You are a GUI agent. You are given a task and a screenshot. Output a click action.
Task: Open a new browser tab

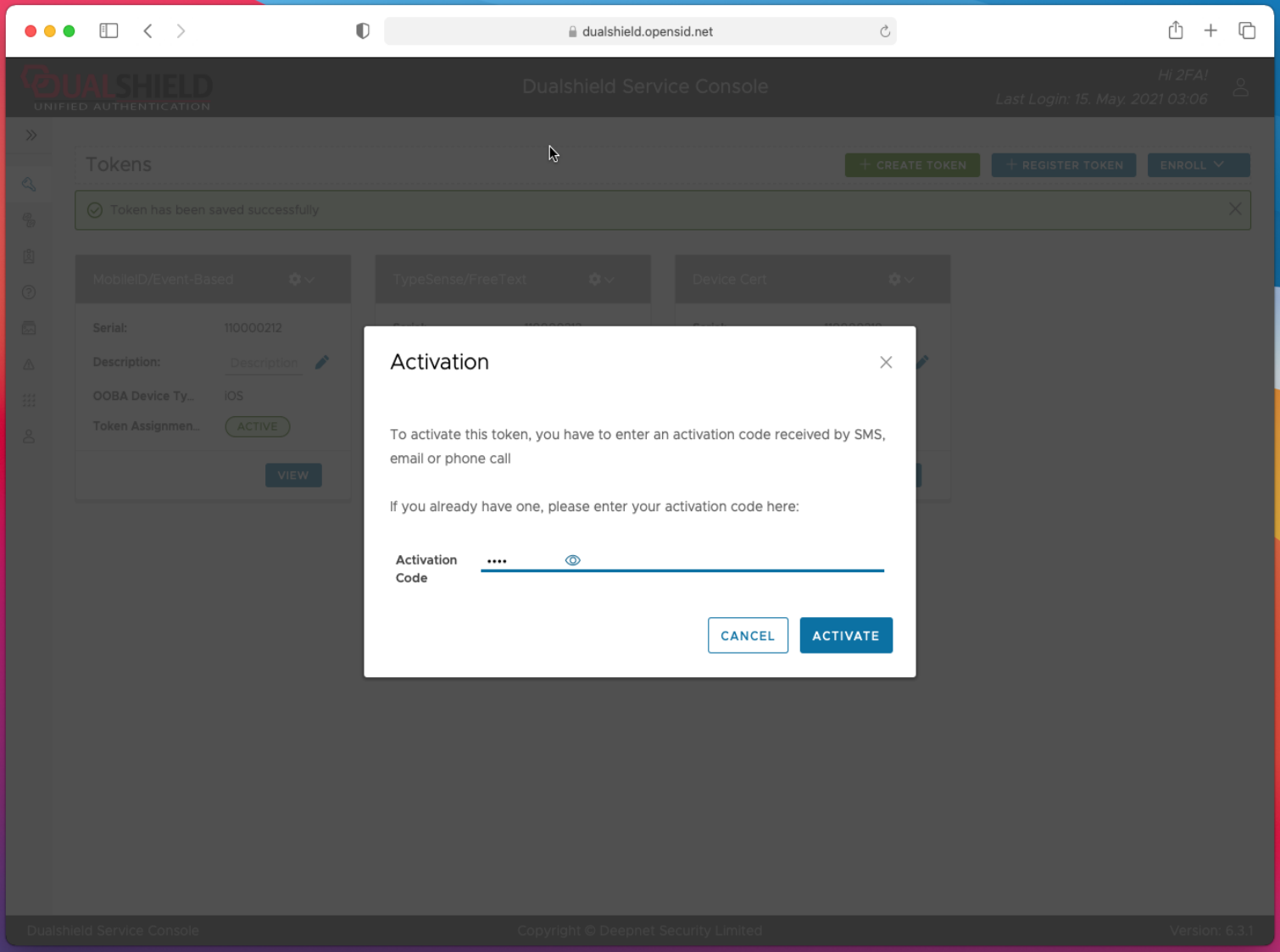(1210, 31)
